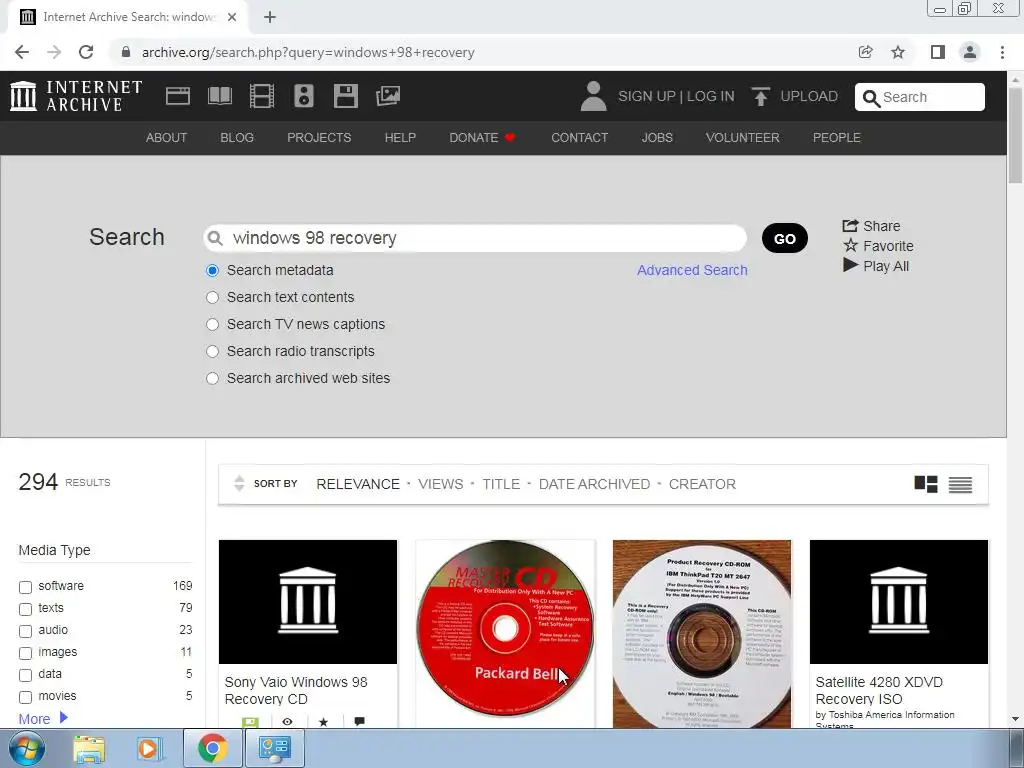Open Satellite 4280 XDVD Recovery ISO title
This screenshot has width=1024, height=768.
tap(879, 690)
